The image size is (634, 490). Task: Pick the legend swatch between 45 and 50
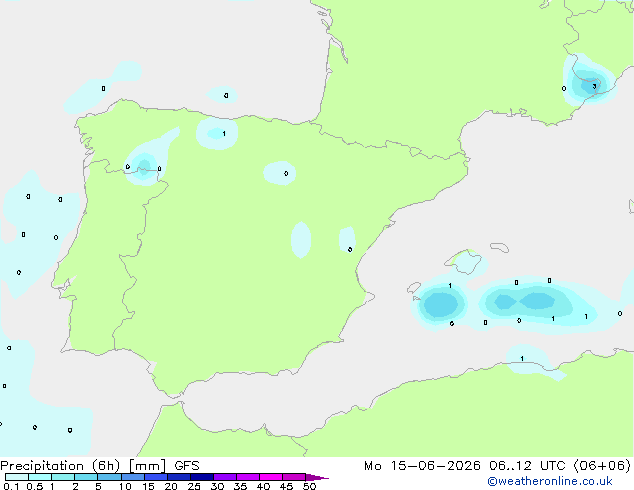[294, 477]
